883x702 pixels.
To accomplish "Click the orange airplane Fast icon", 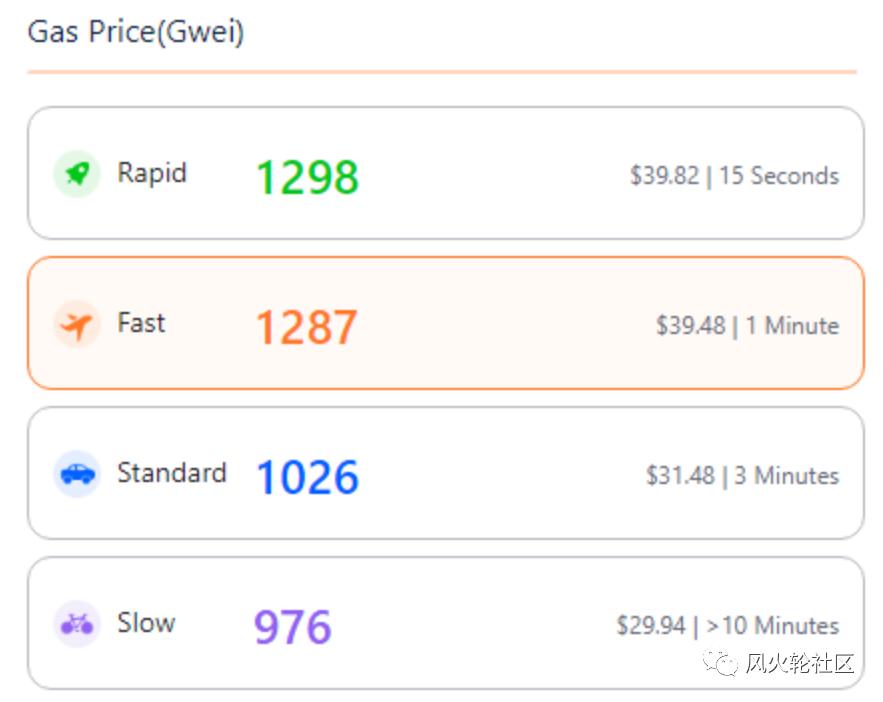I will [77, 324].
